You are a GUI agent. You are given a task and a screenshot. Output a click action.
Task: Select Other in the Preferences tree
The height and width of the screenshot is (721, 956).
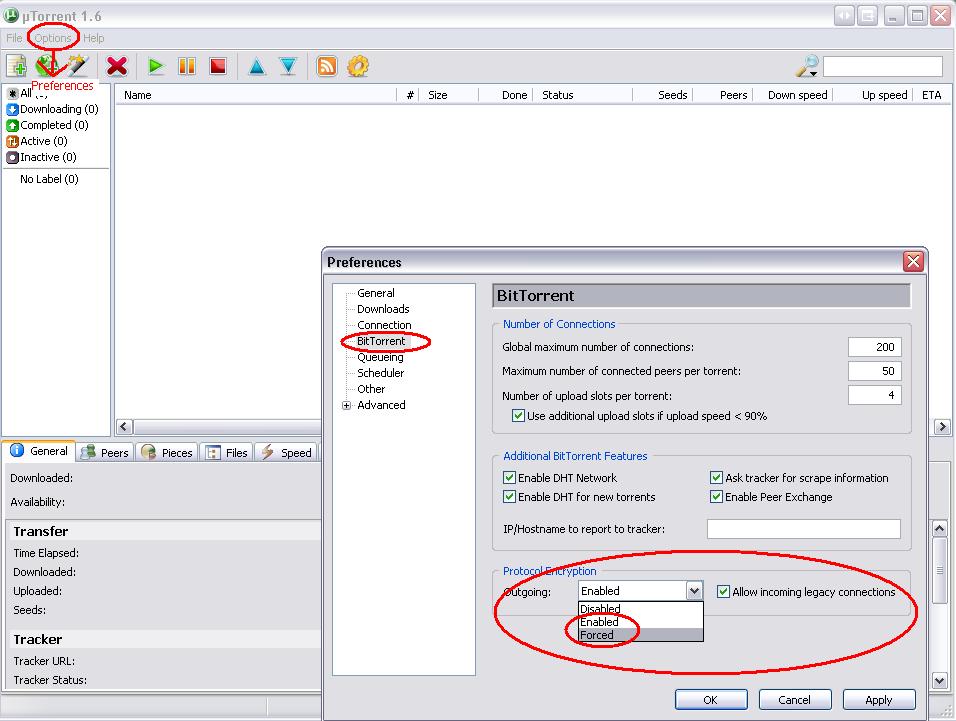pyautogui.click(x=371, y=389)
